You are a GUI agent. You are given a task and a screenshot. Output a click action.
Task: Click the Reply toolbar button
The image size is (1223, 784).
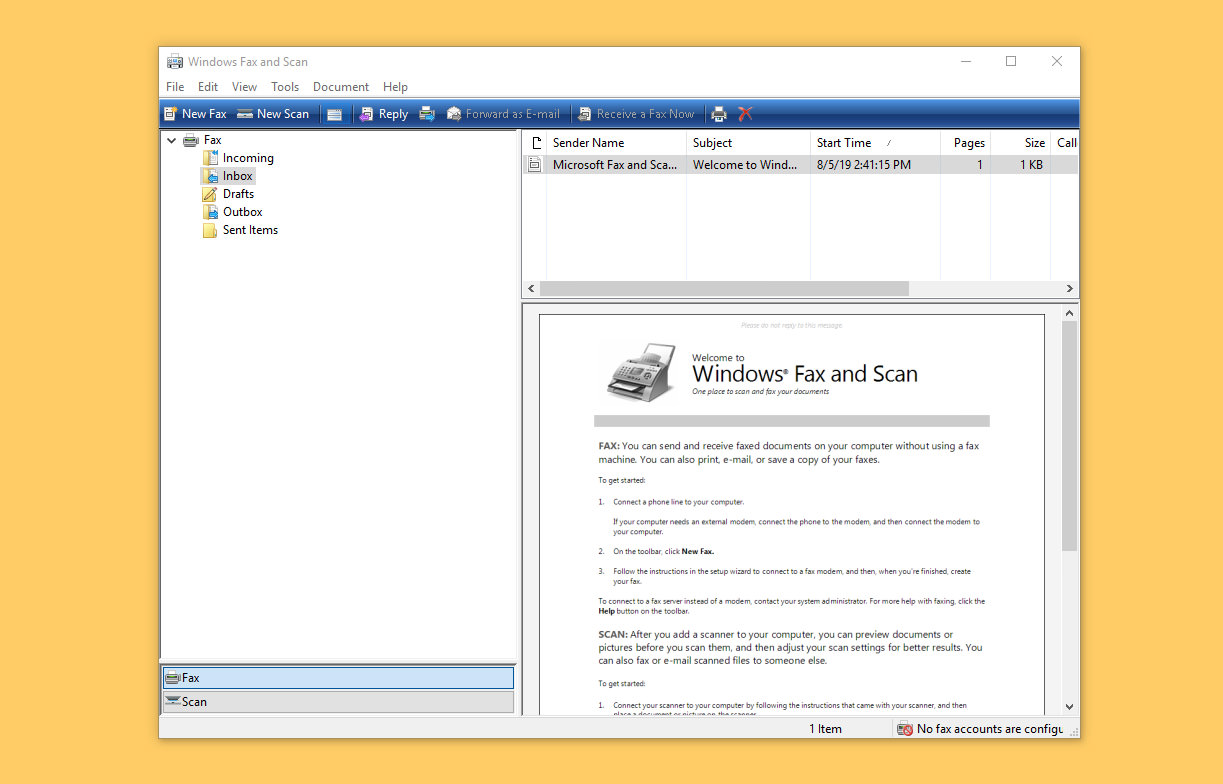click(384, 114)
